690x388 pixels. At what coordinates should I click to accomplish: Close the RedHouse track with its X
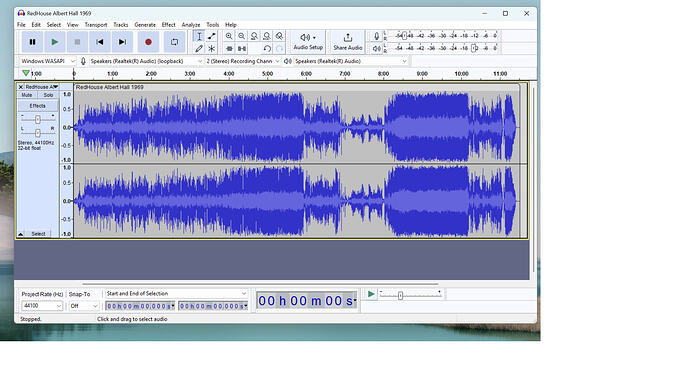(21, 87)
